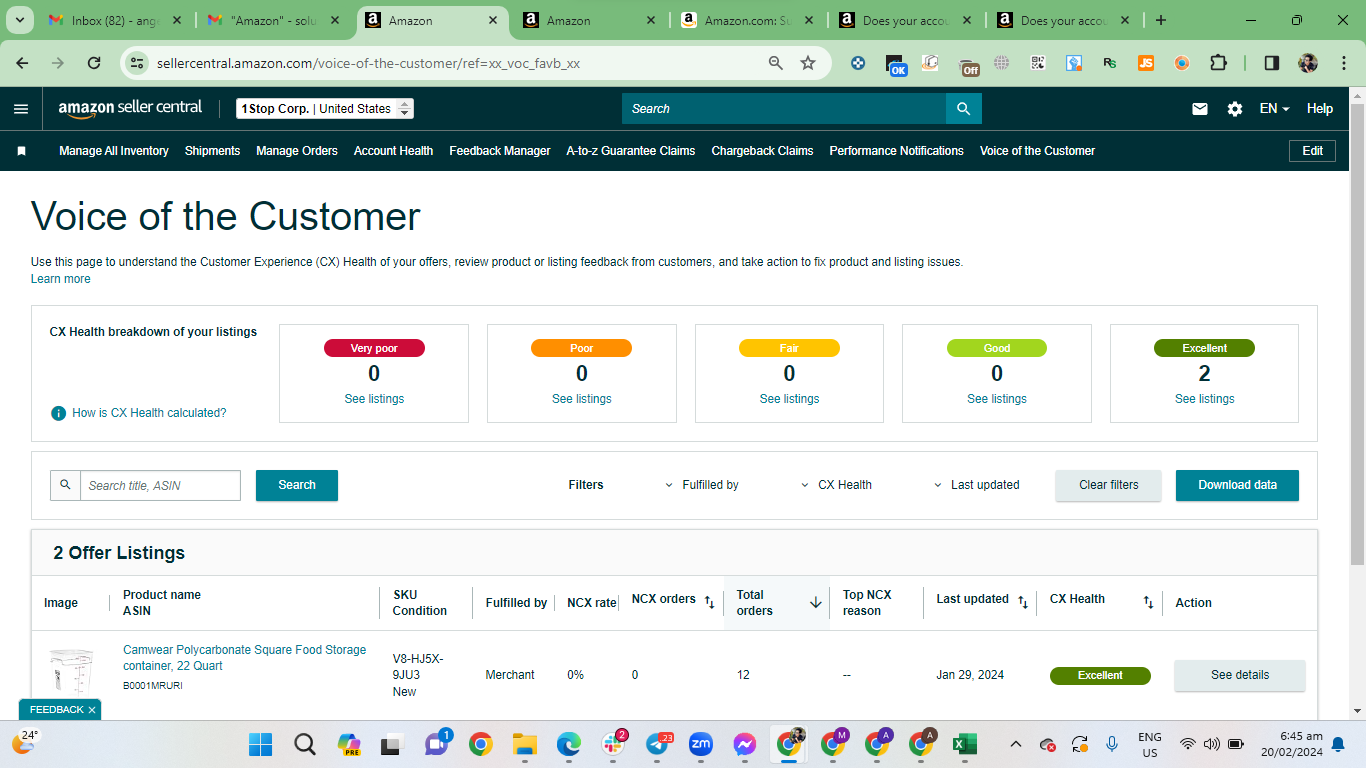This screenshot has width=1366, height=768.
Task: Open the Zoom app on the taskbar
Action: (701, 744)
